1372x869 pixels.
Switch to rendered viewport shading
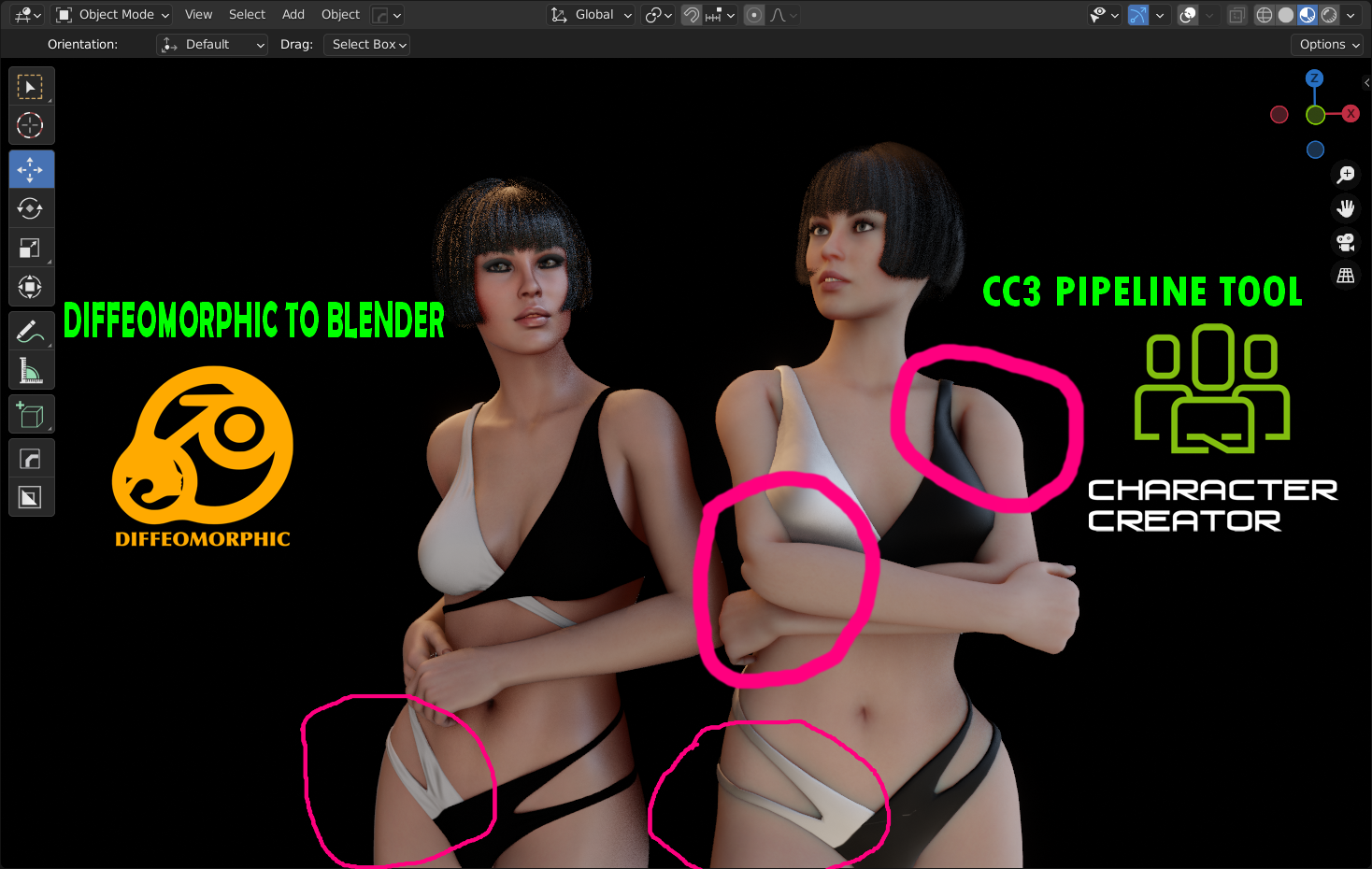(x=1329, y=15)
